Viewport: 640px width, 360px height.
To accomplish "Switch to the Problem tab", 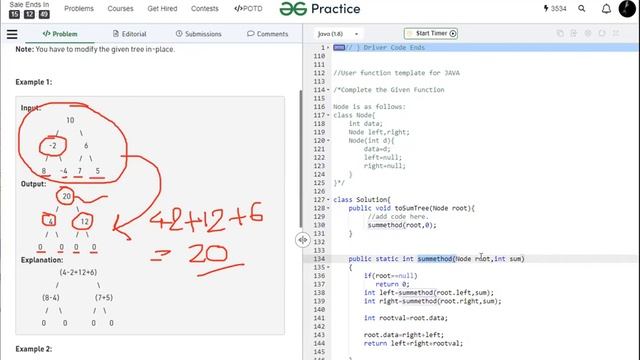I will pos(60,34).
